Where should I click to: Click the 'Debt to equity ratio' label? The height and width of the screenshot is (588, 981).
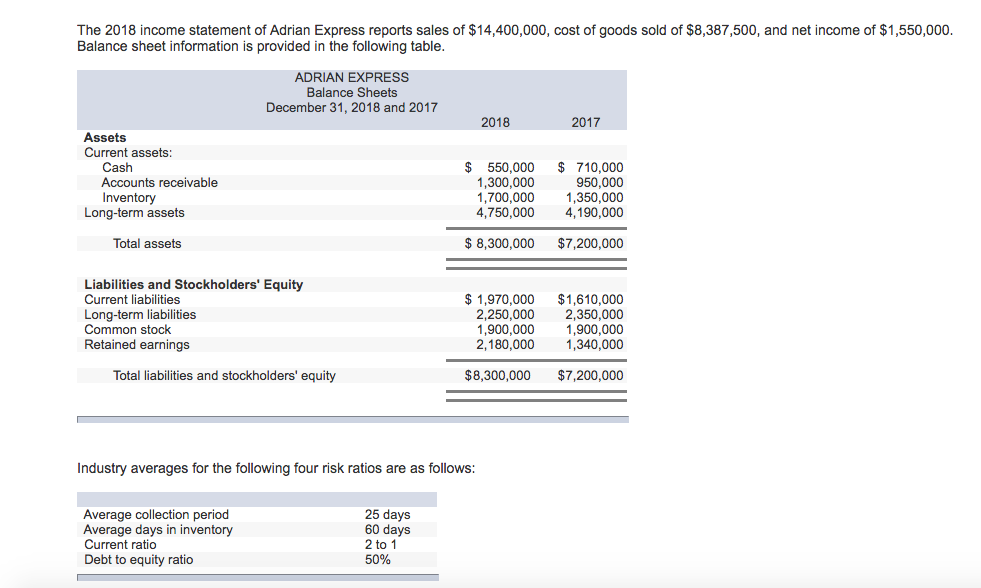pos(139,559)
